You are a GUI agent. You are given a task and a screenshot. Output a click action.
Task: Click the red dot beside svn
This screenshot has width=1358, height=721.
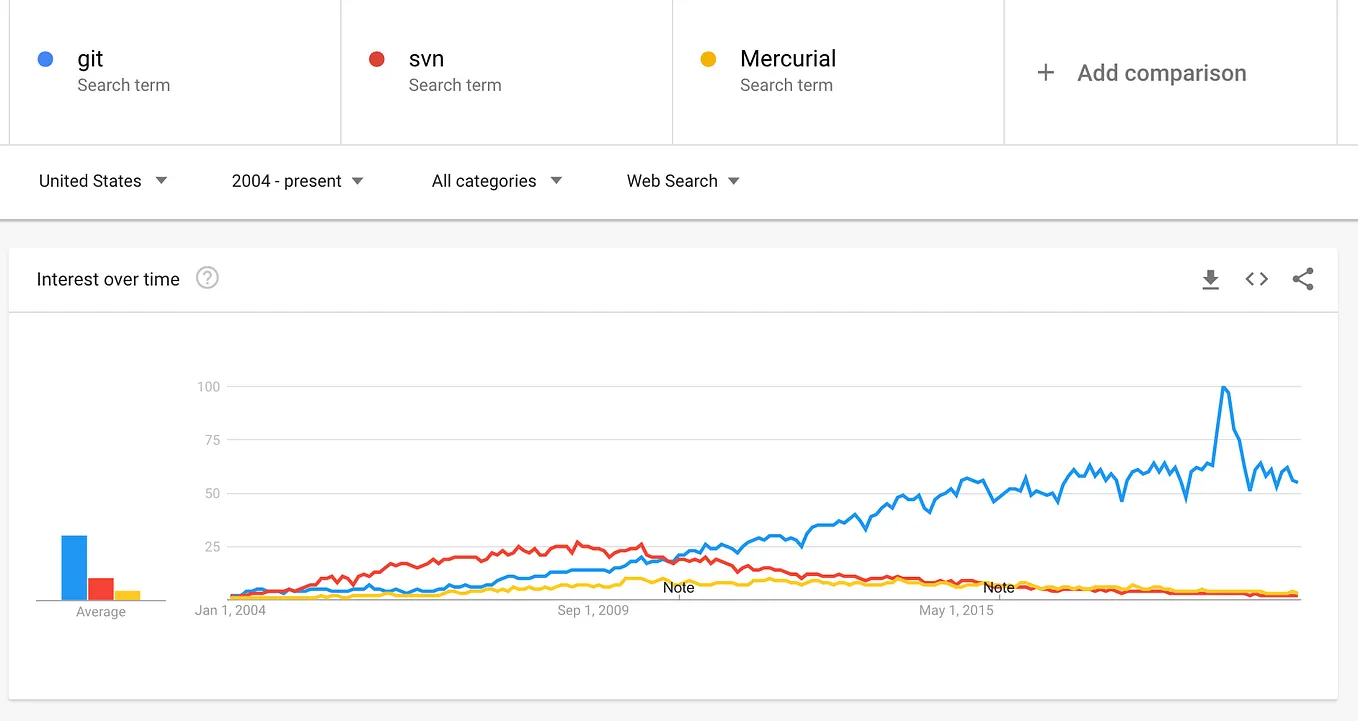click(377, 59)
